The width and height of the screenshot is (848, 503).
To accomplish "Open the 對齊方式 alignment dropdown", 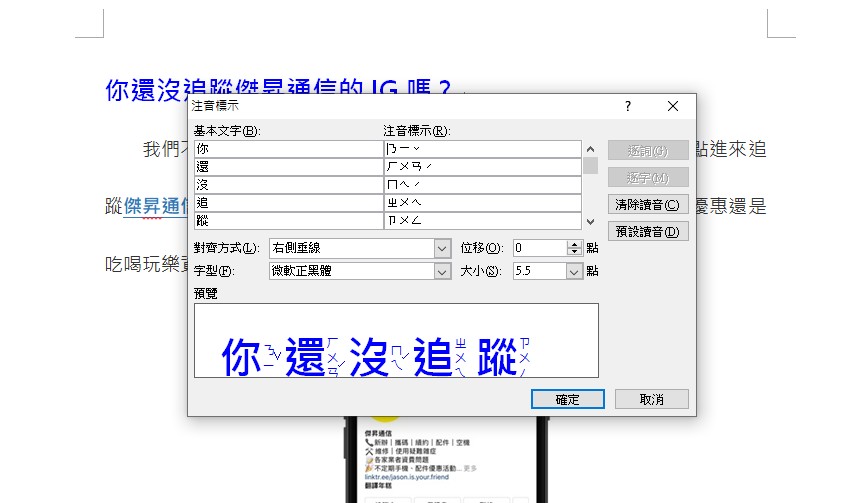I will (442, 248).
